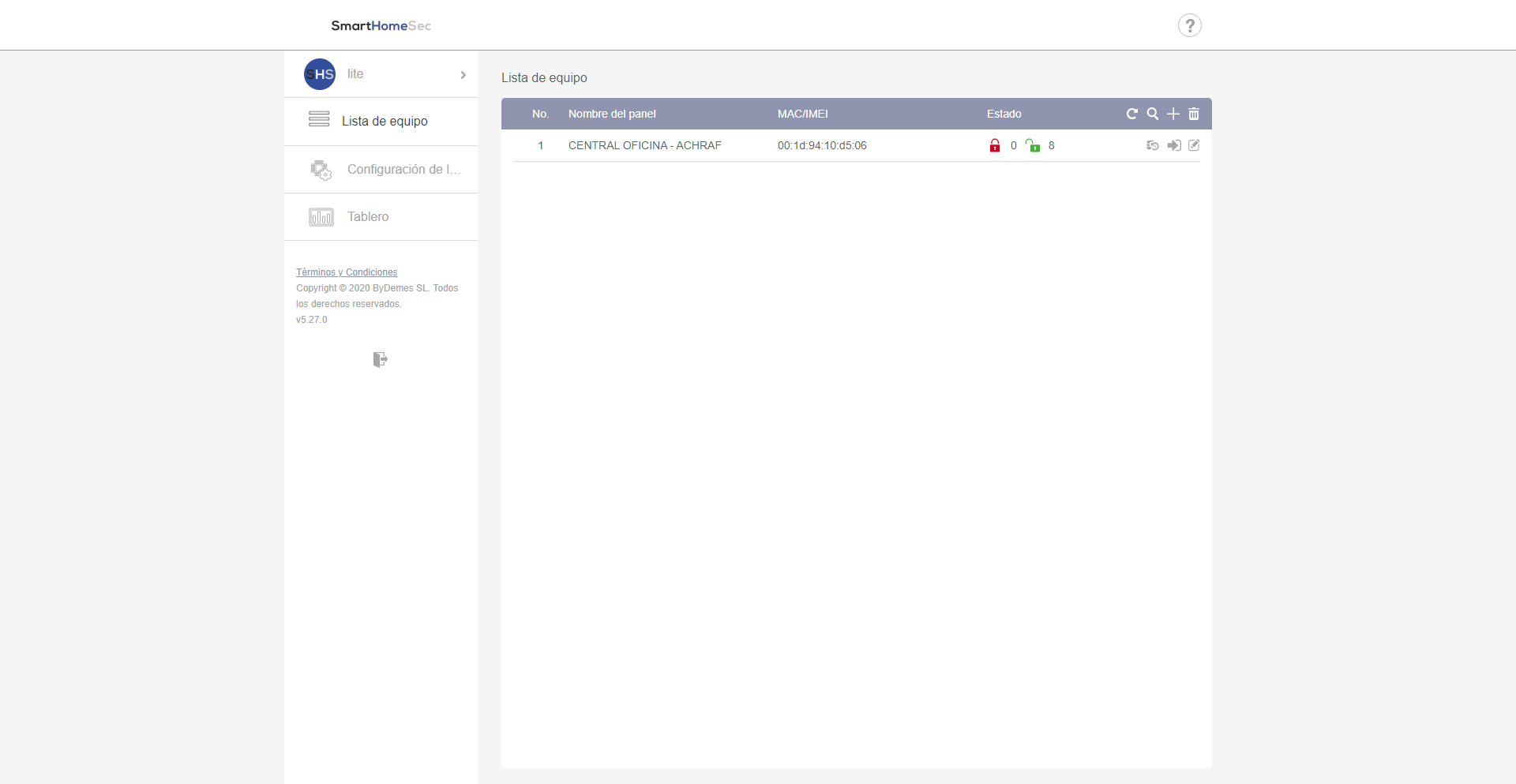The image size is (1516, 784).
Task: Expand the lite account chevron
Action: [463, 74]
